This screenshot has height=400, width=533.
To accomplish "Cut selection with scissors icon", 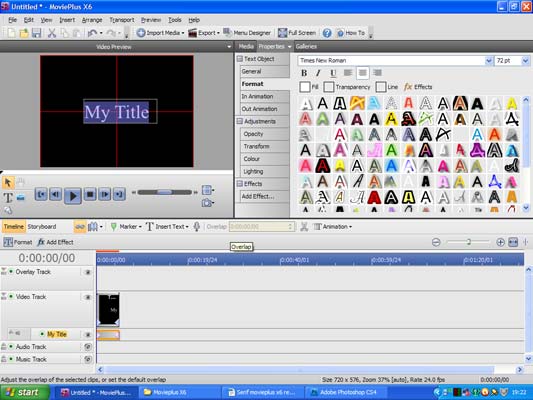I will [52, 33].
